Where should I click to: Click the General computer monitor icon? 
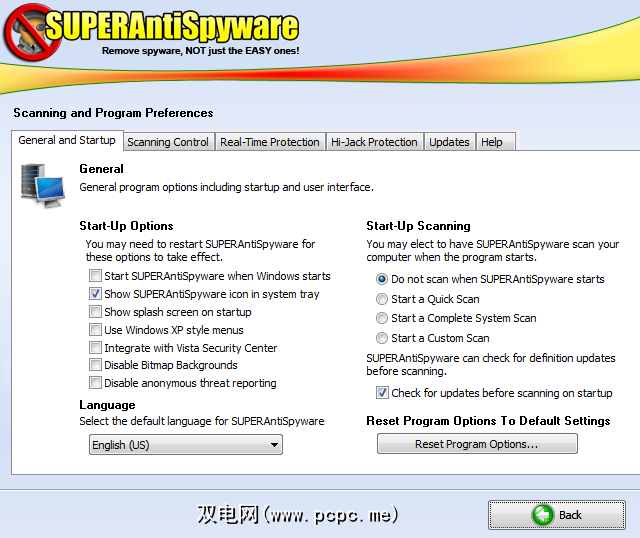click(x=42, y=185)
